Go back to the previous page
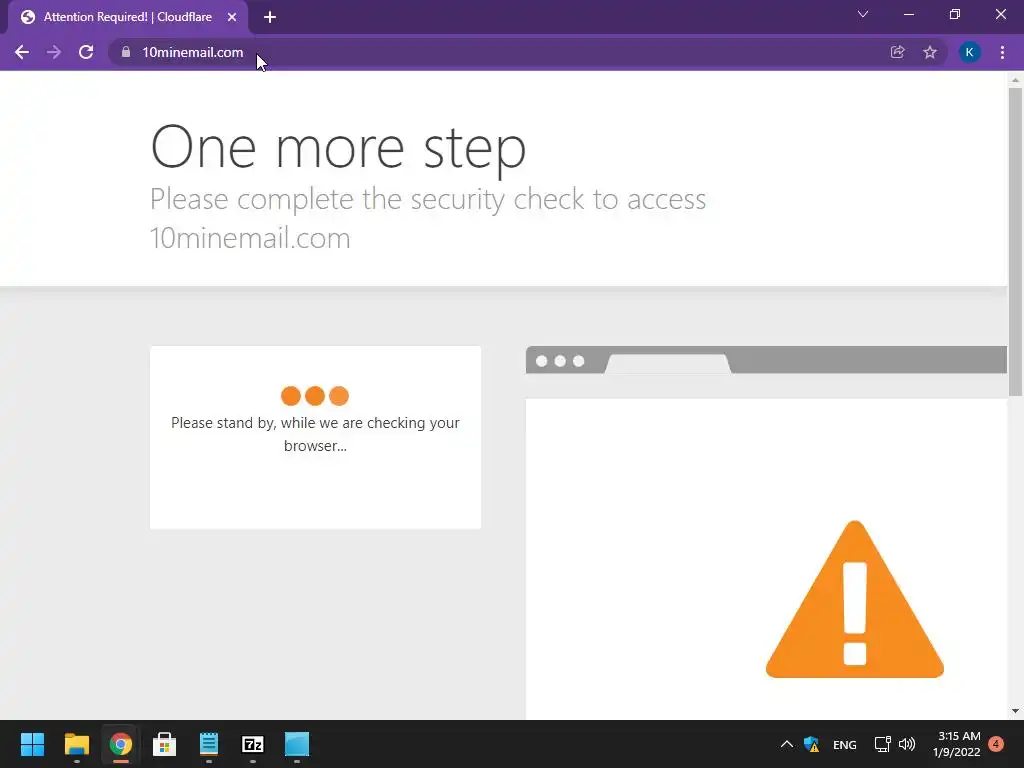This screenshot has height=768, width=1024. pos(22,52)
